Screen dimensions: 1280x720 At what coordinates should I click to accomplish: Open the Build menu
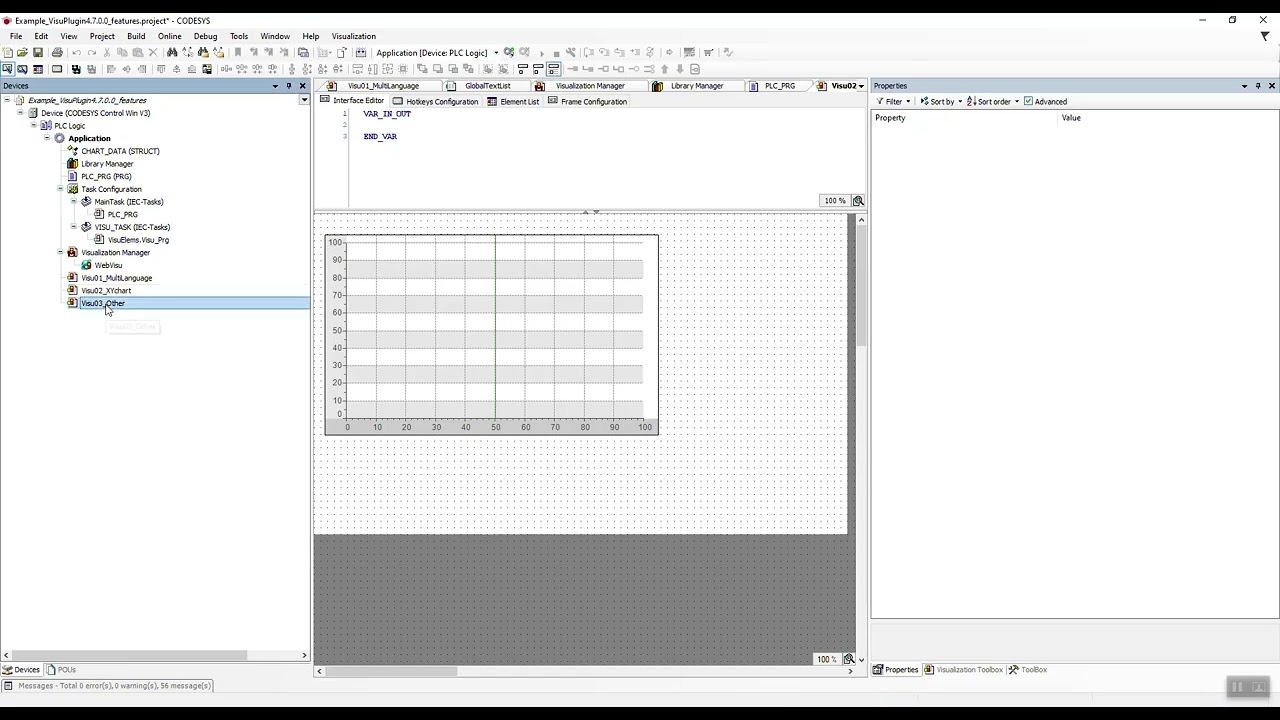pos(136,36)
